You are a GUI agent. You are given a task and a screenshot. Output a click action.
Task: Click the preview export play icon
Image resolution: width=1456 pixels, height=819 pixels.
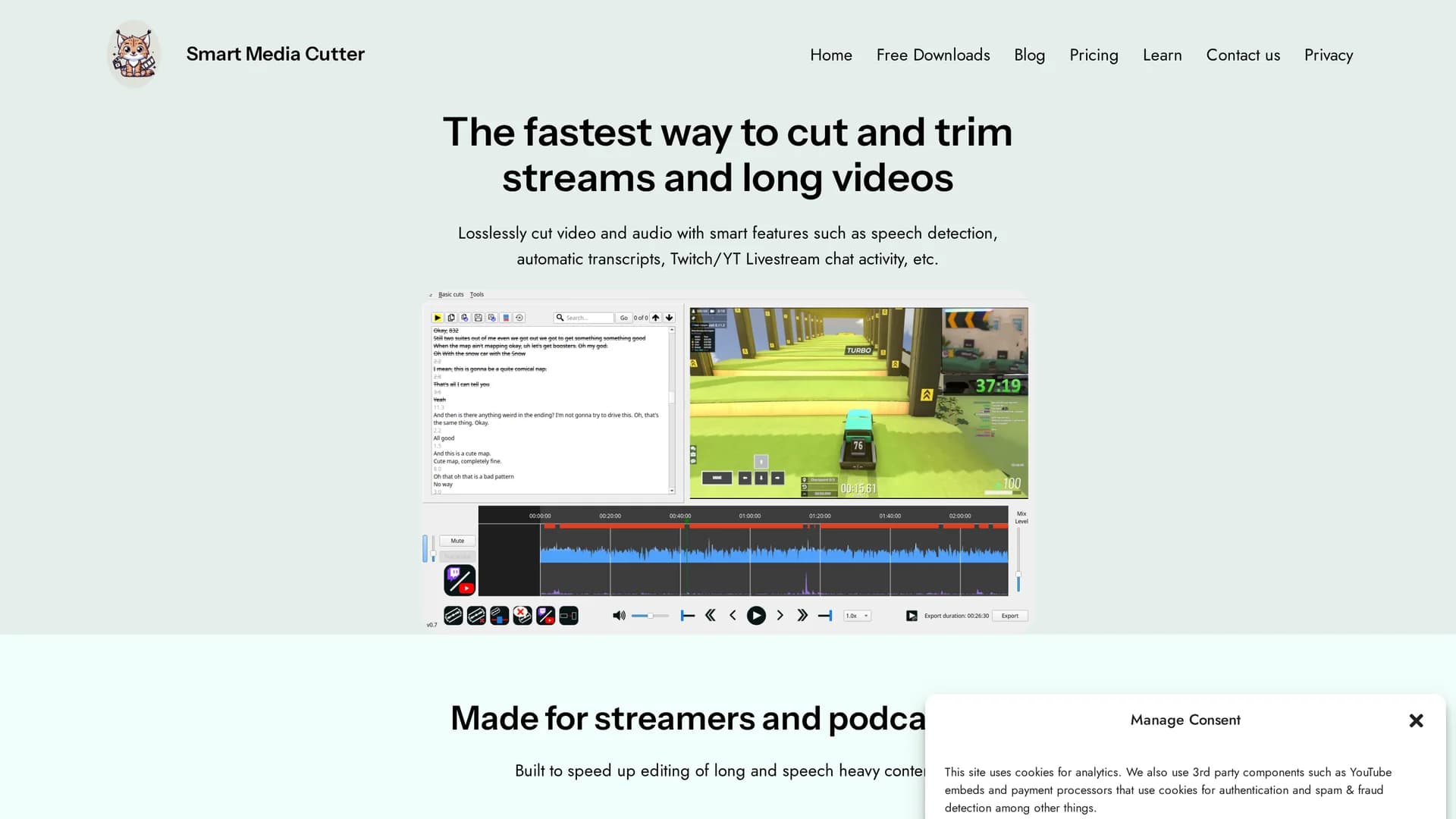coord(912,616)
